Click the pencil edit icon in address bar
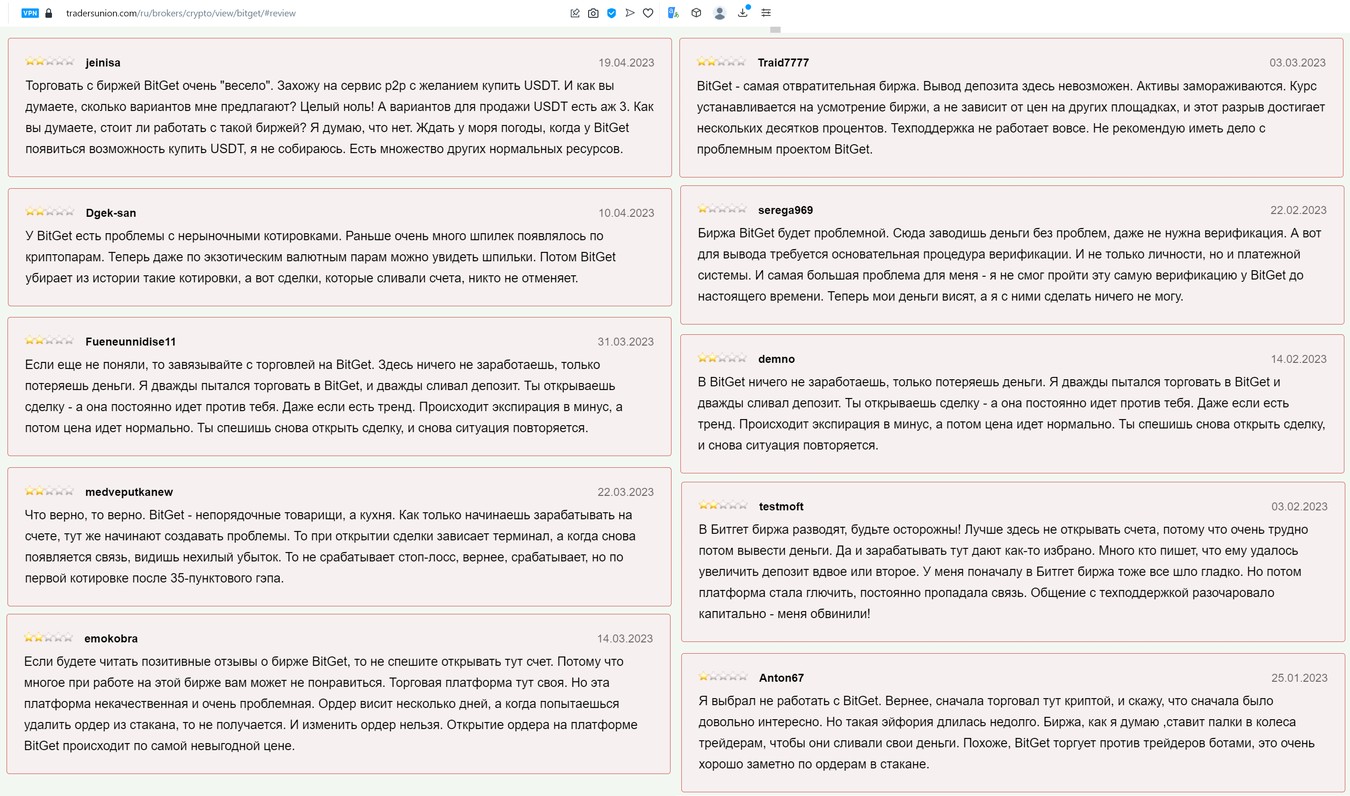Viewport: 1350px width, 796px height. [x=575, y=13]
